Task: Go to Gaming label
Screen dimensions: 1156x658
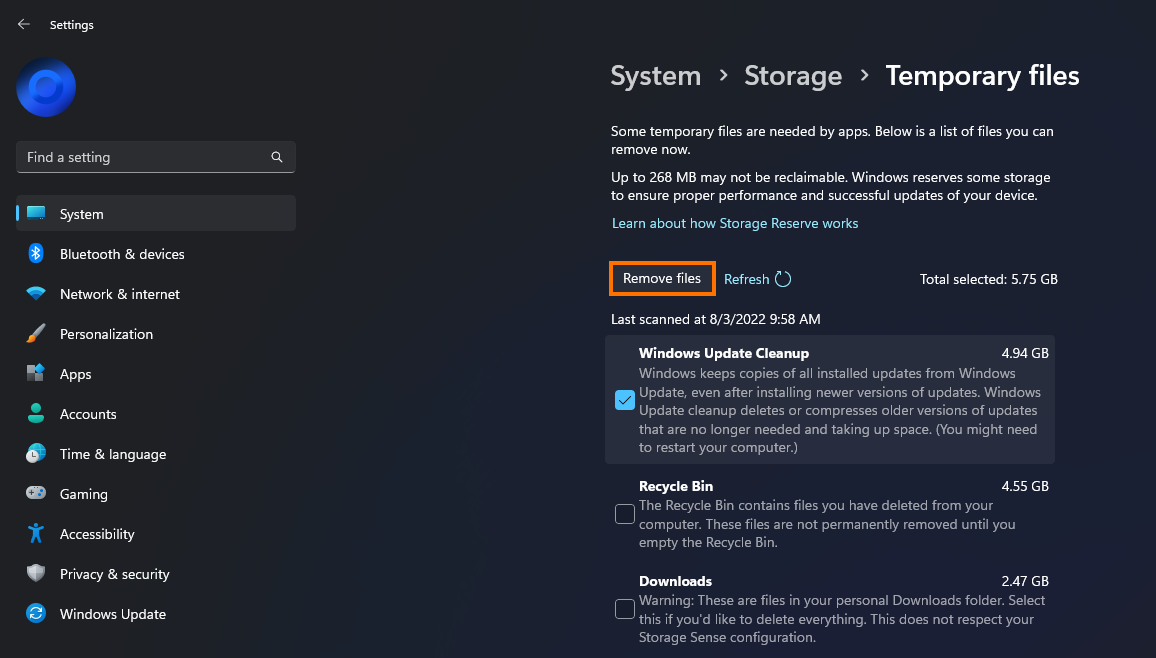Action: (x=83, y=494)
